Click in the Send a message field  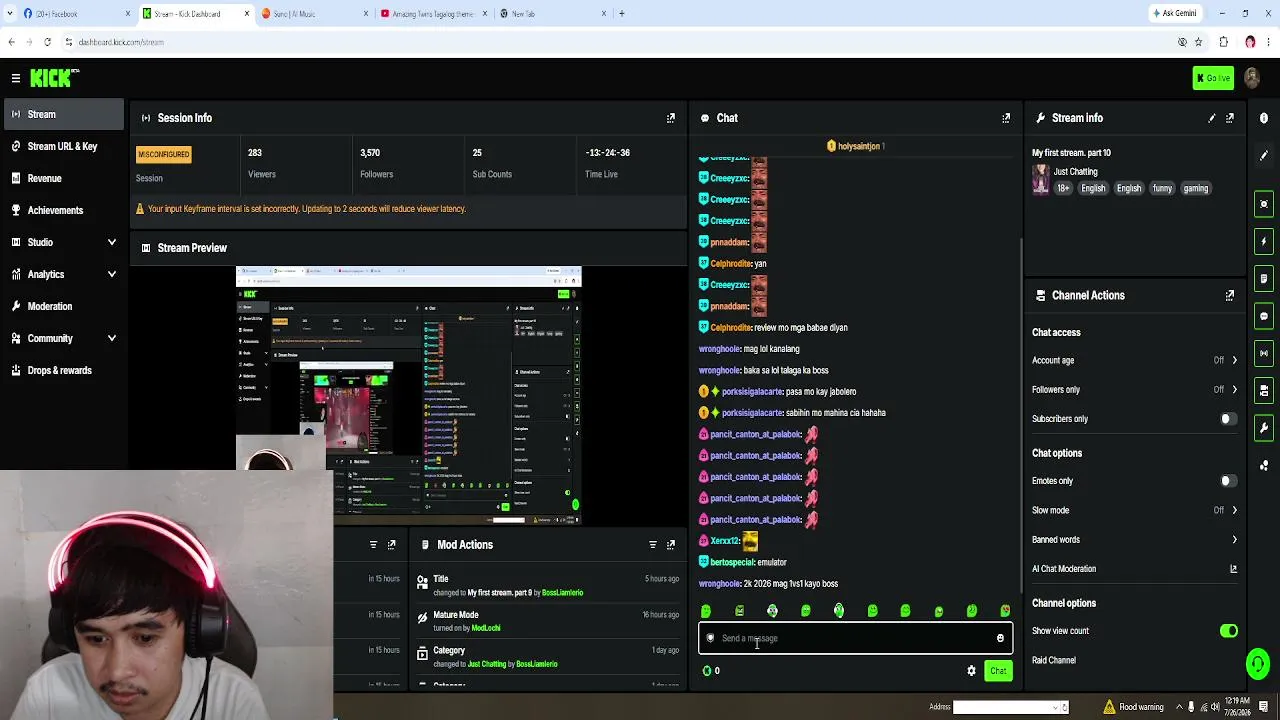(855, 638)
